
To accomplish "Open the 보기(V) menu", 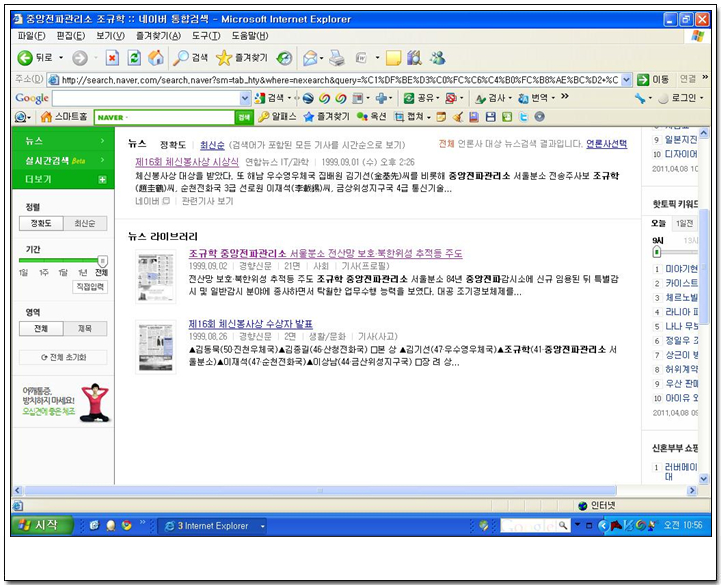I will click(x=110, y=35).
